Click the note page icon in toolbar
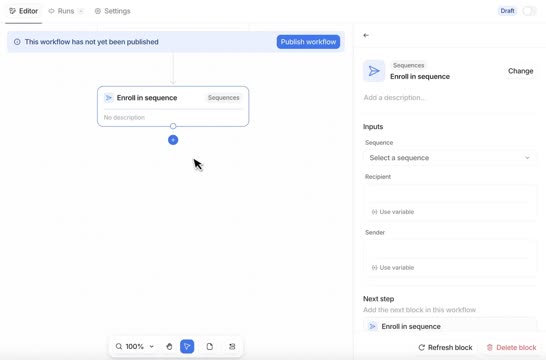 coord(210,346)
